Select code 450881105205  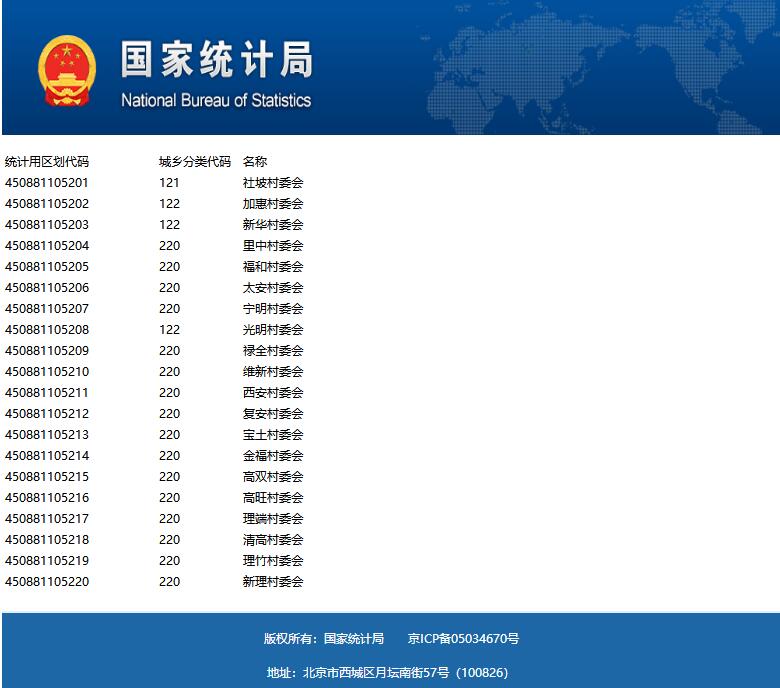[47, 267]
